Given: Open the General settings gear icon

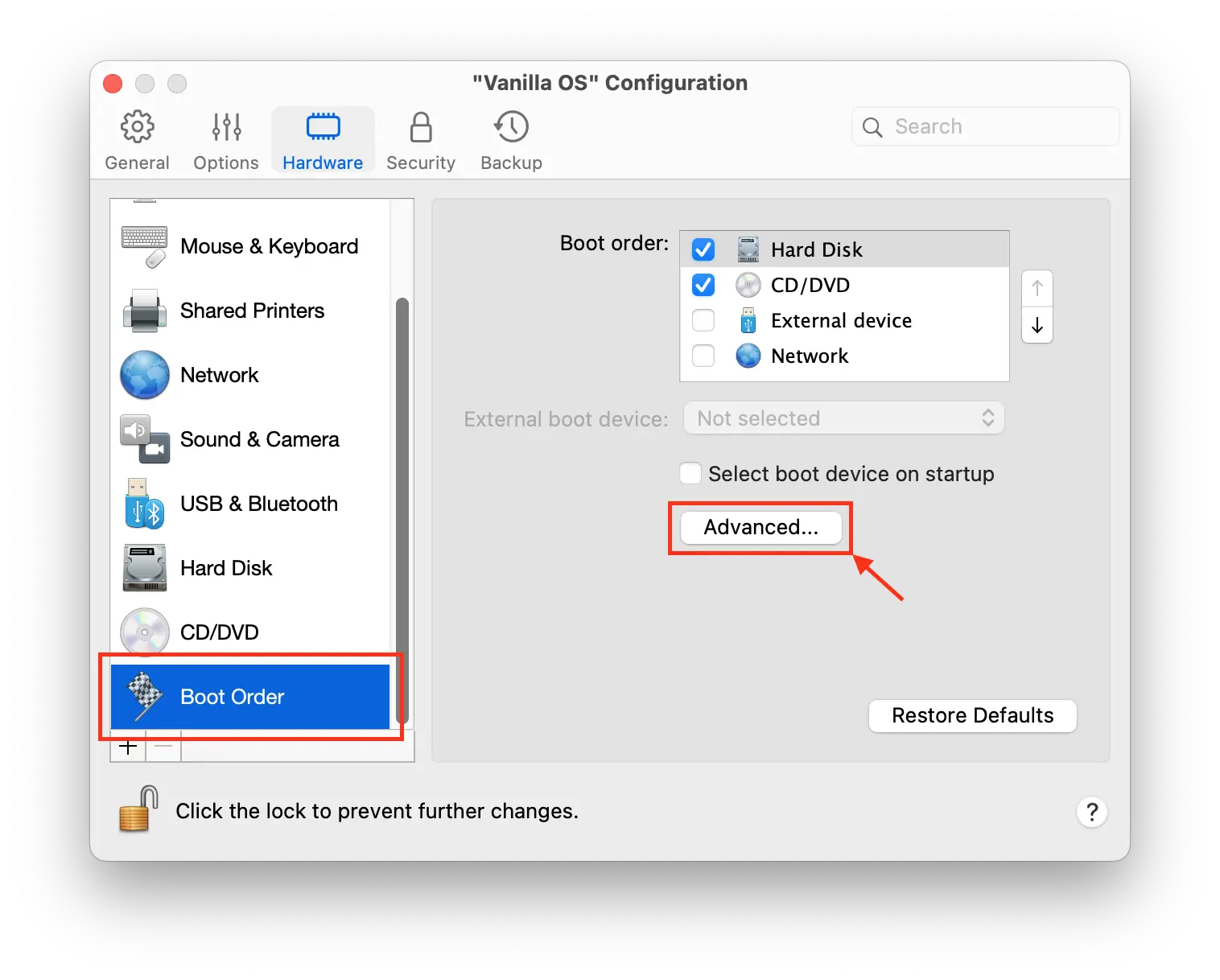Looking at the screenshot, I should pyautogui.click(x=138, y=126).
